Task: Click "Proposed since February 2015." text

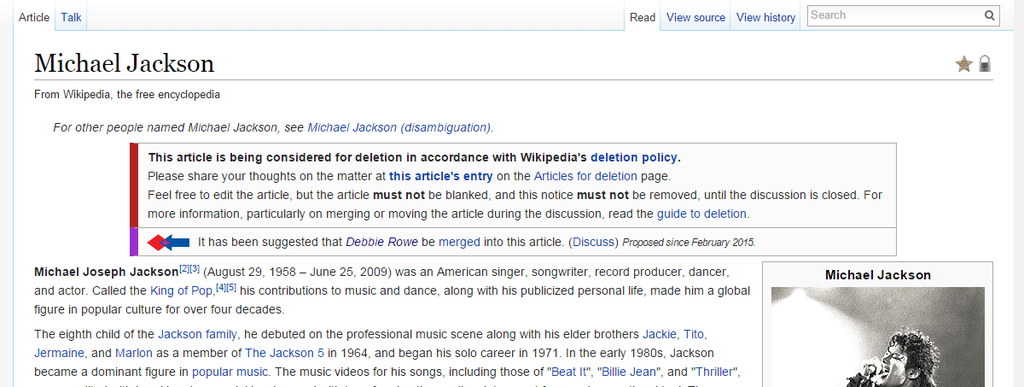Action: [688, 243]
